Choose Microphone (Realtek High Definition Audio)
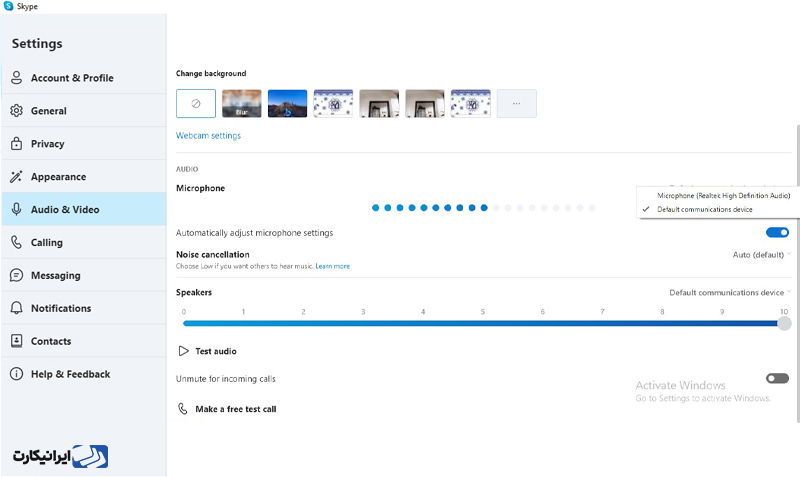Image resolution: width=800 pixels, height=477 pixels. point(723,196)
